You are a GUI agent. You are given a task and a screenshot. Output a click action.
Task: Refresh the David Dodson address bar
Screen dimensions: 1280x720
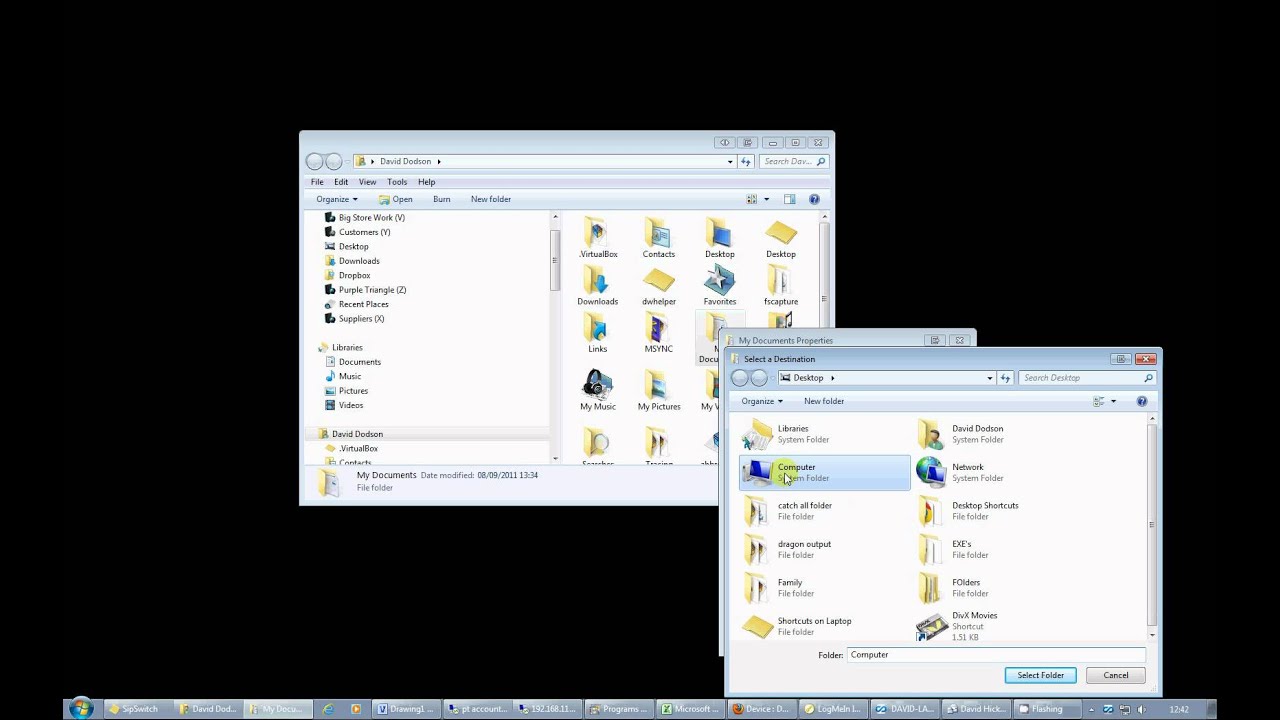pyautogui.click(x=745, y=161)
